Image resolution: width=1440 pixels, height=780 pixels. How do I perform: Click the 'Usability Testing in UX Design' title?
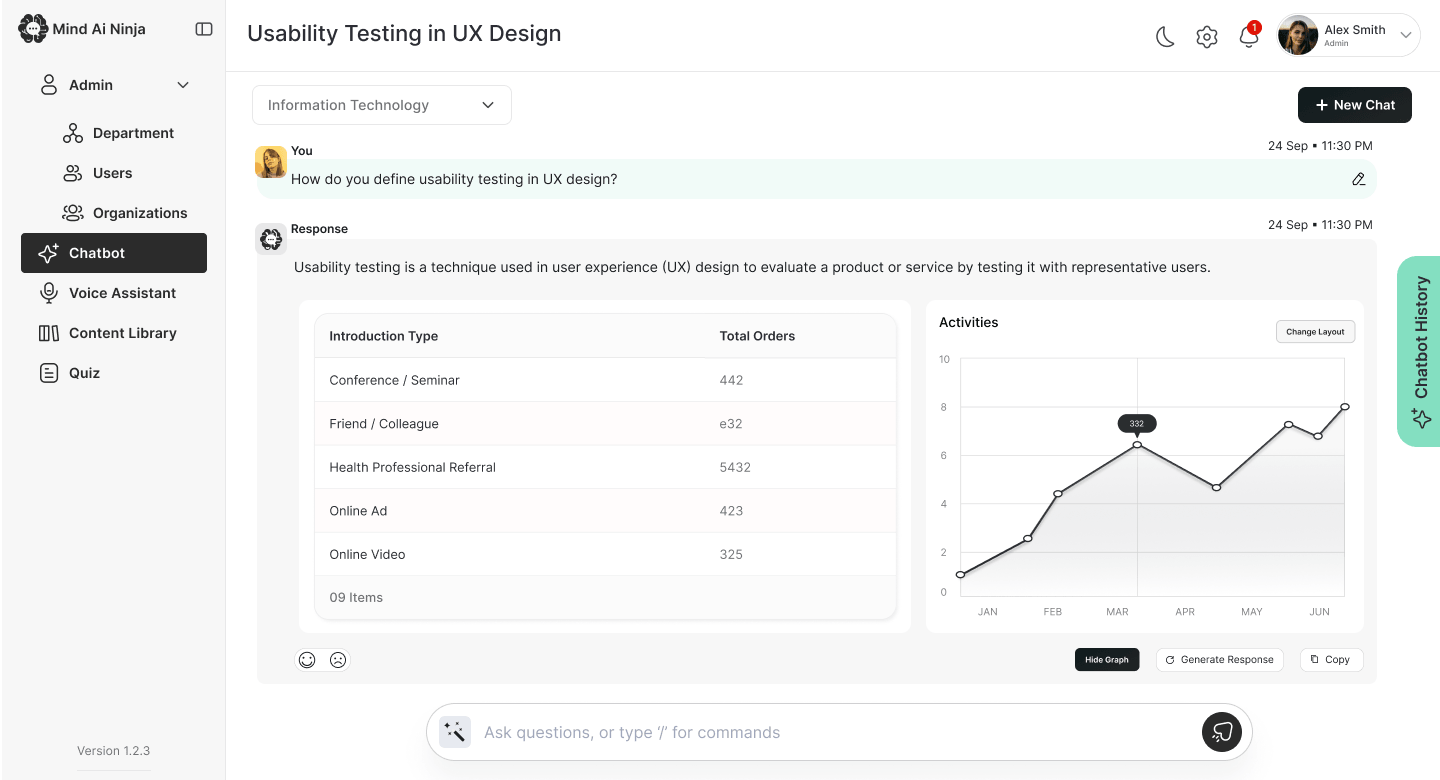click(x=404, y=33)
